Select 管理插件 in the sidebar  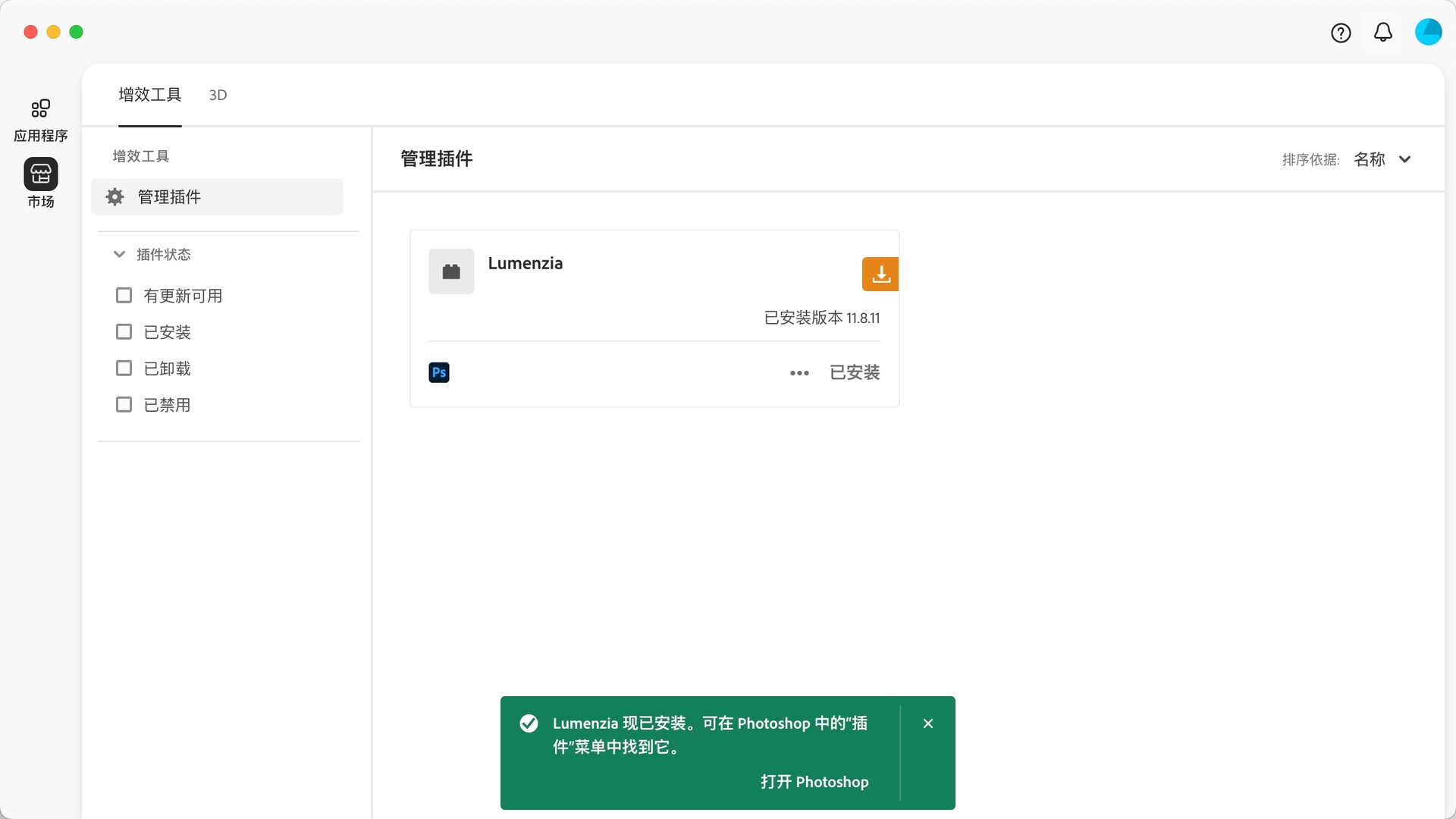[217, 197]
